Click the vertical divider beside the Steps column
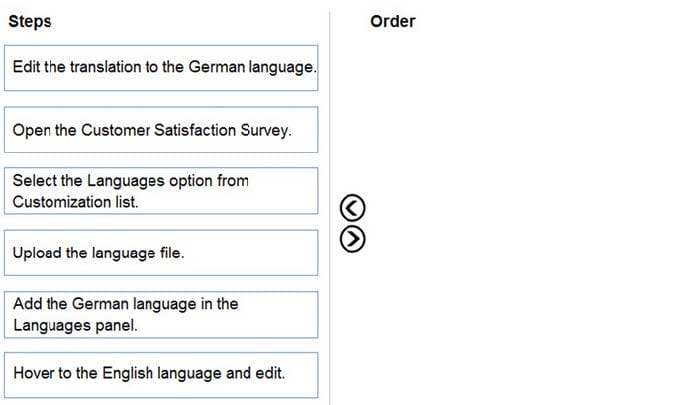This screenshot has height=405, width=693. [x=329, y=208]
